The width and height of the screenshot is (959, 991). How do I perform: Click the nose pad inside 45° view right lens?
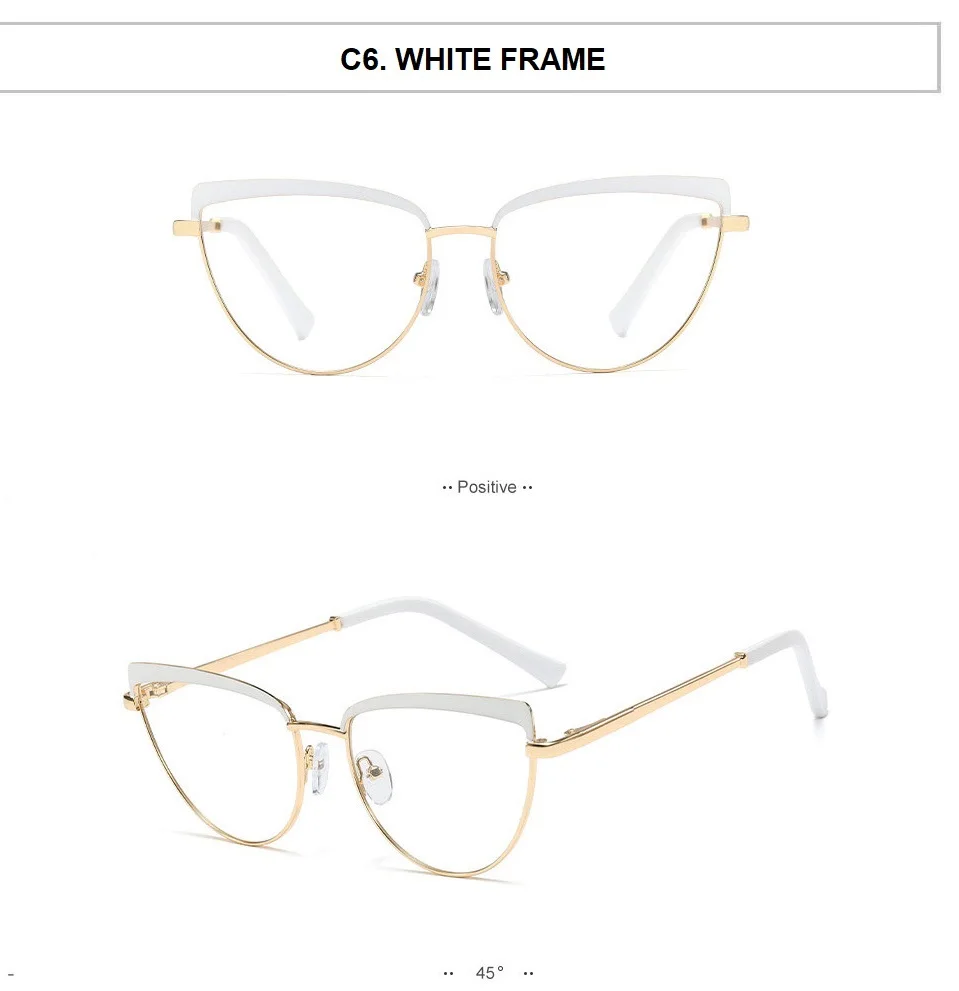click(373, 776)
